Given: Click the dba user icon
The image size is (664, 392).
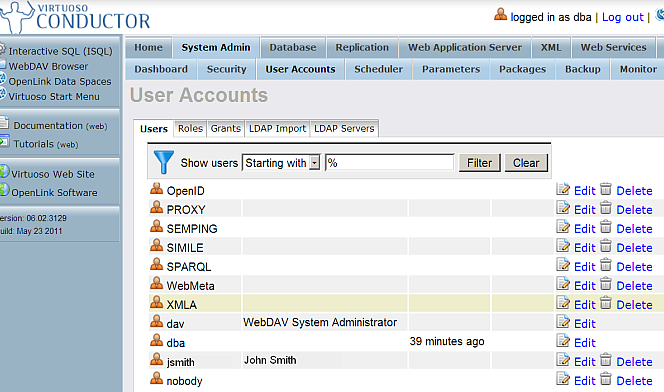Looking at the screenshot, I should point(157,341).
